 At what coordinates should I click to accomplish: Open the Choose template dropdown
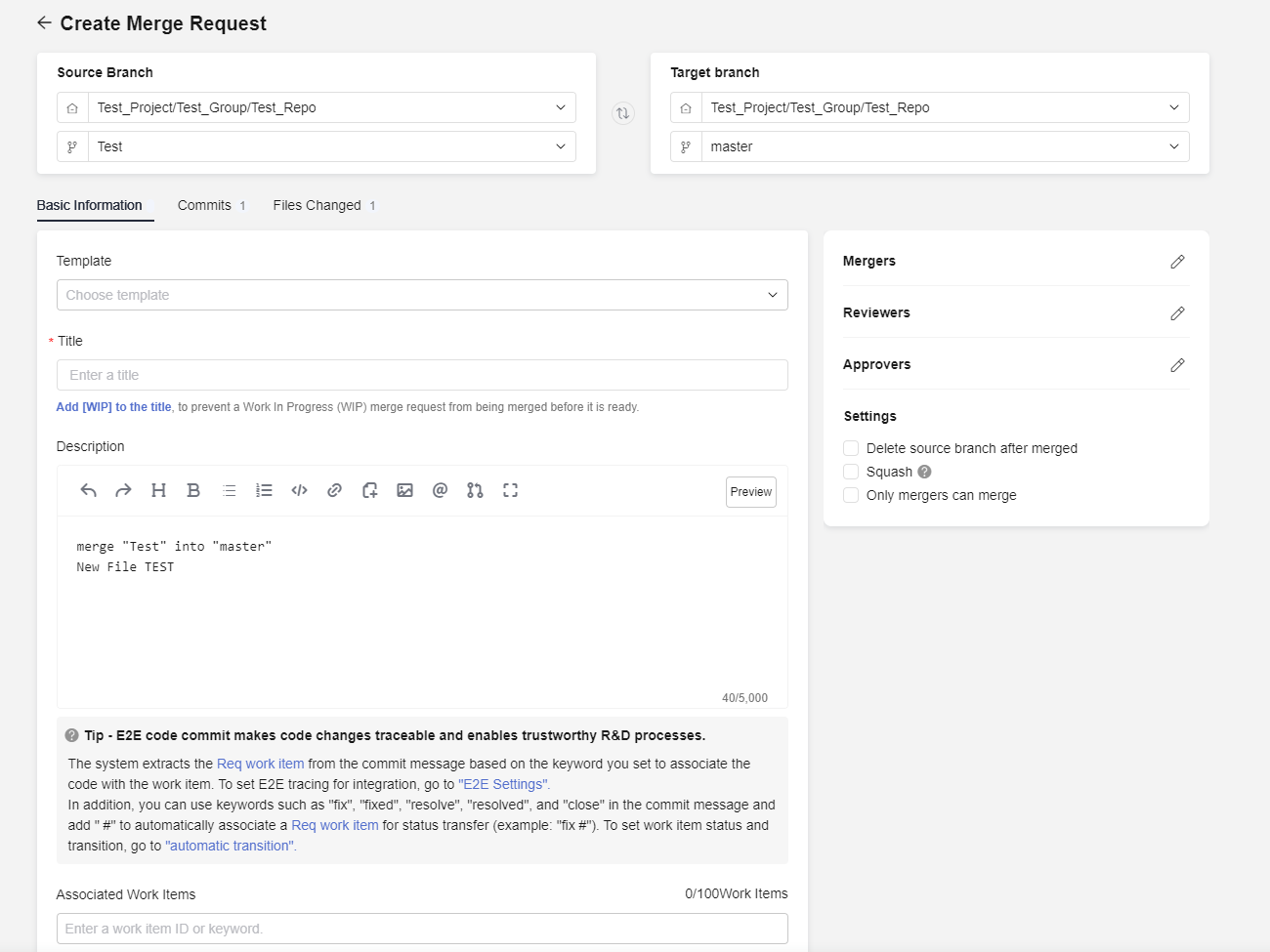click(x=422, y=295)
